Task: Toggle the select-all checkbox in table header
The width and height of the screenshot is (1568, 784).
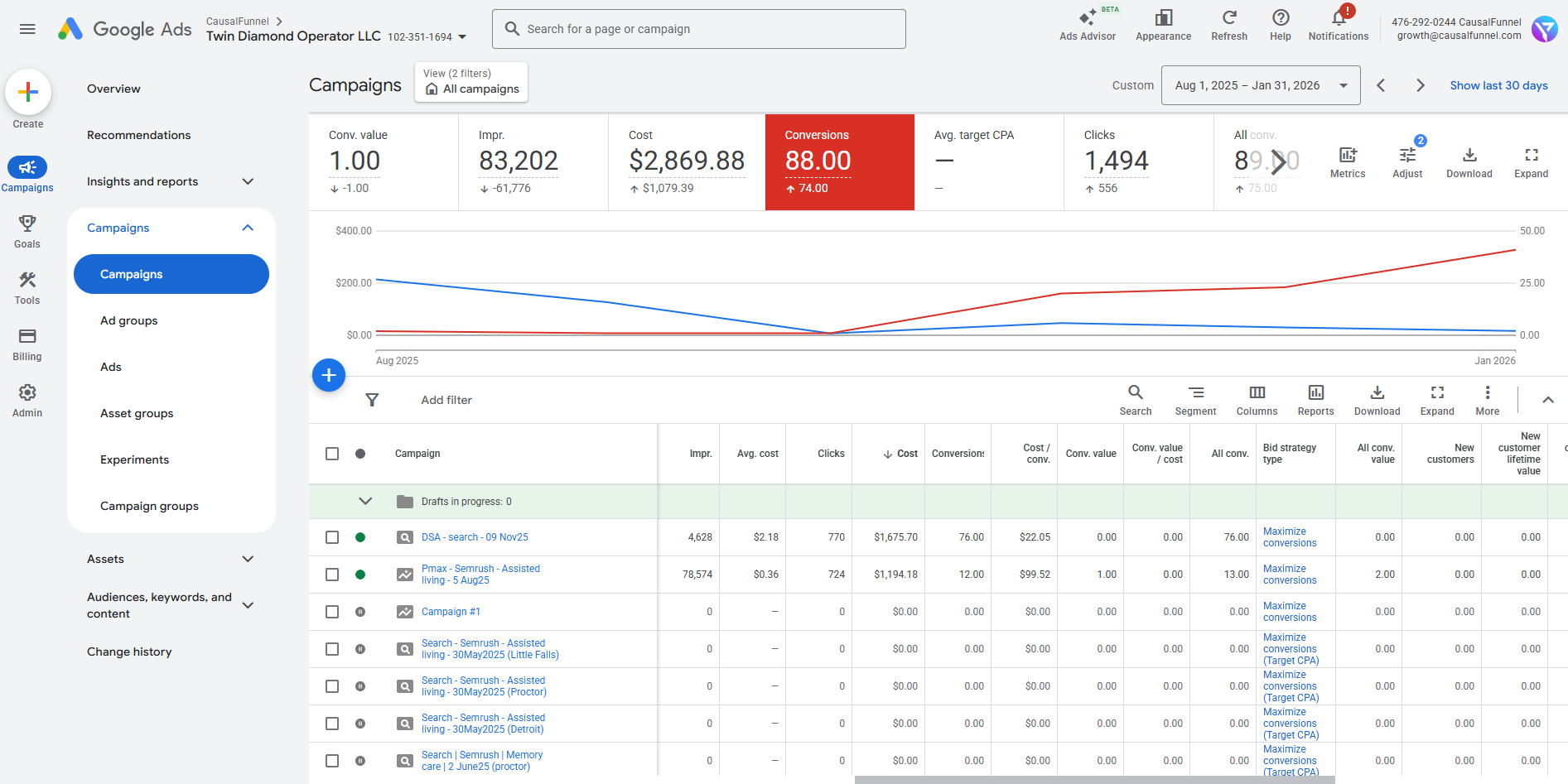Action: click(332, 454)
